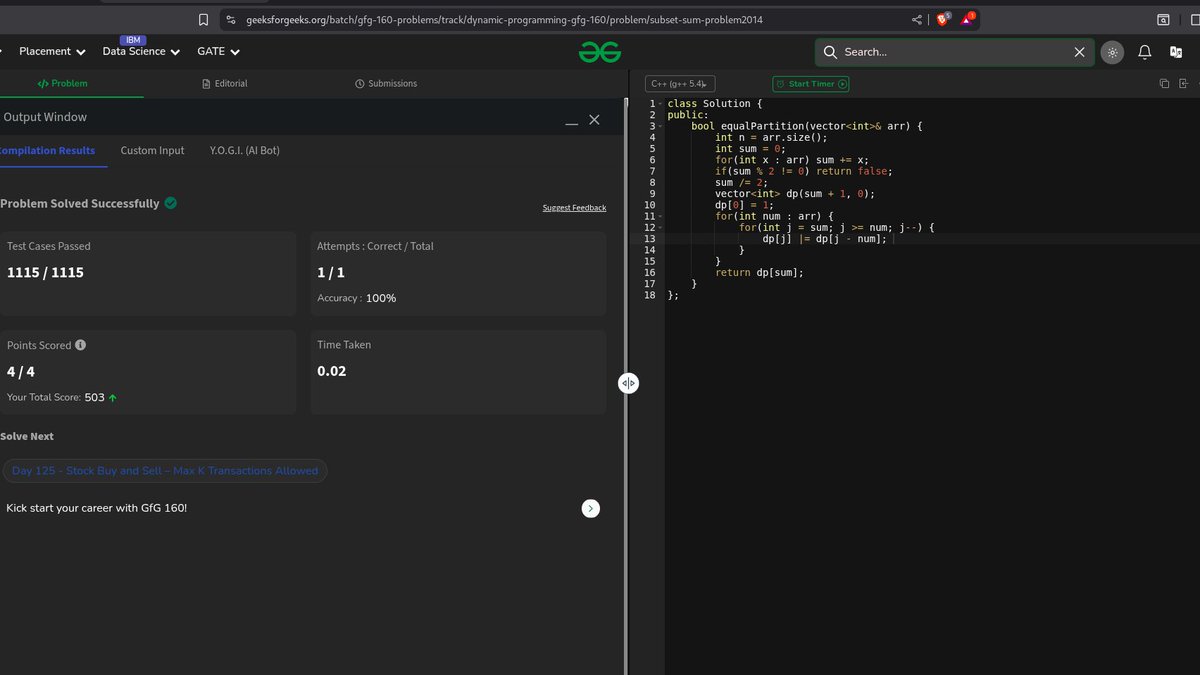
Task: Switch to Custom Input tab
Action: [x=153, y=150]
